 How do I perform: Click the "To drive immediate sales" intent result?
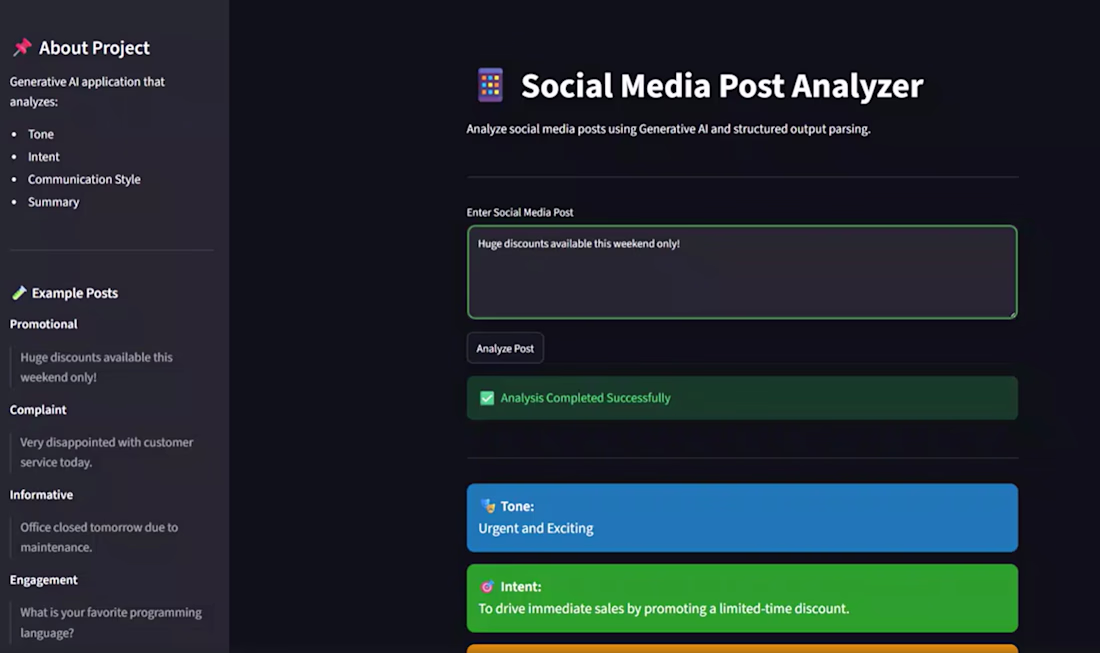coord(664,608)
